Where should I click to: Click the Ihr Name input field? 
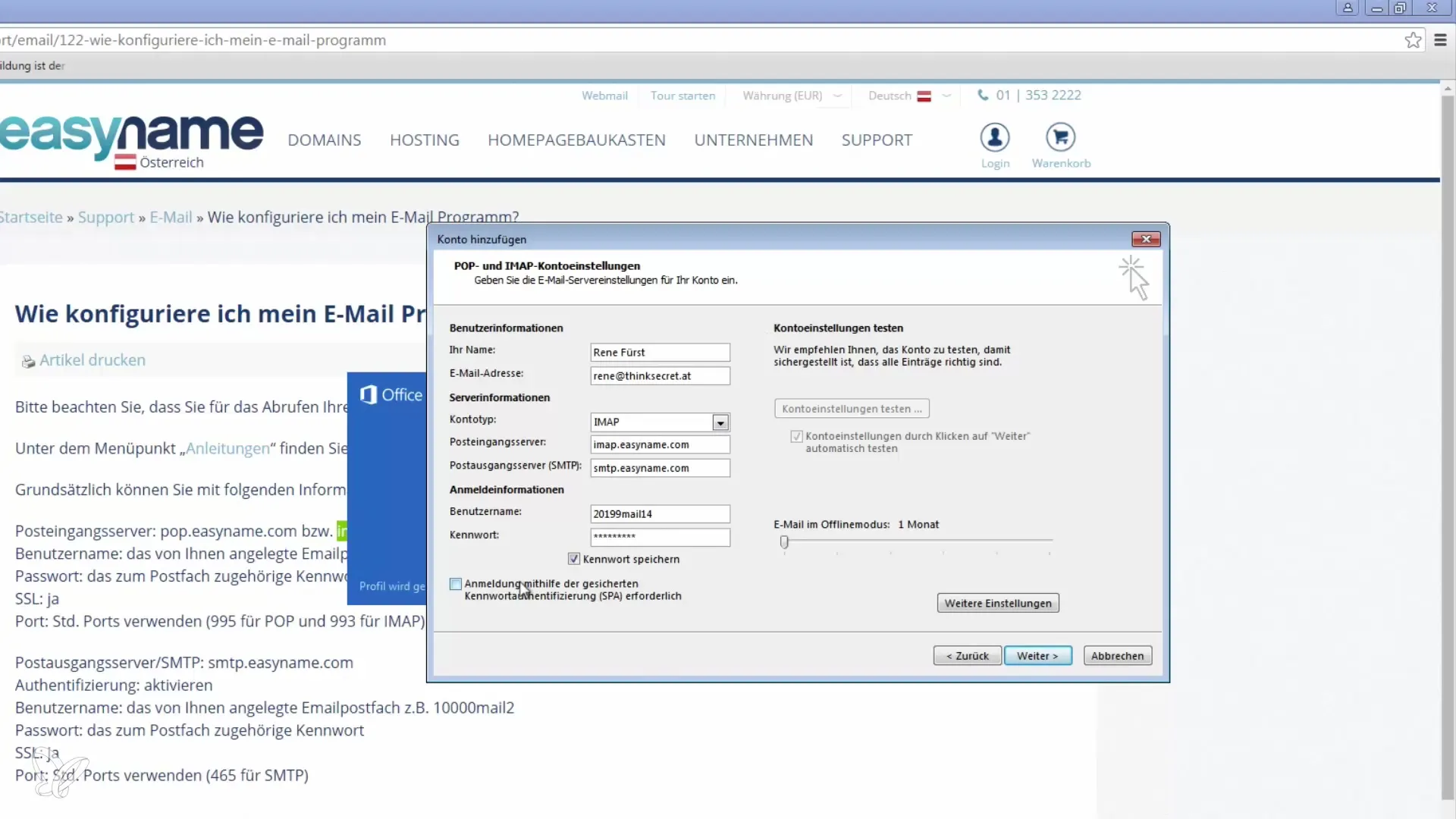(660, 353)
